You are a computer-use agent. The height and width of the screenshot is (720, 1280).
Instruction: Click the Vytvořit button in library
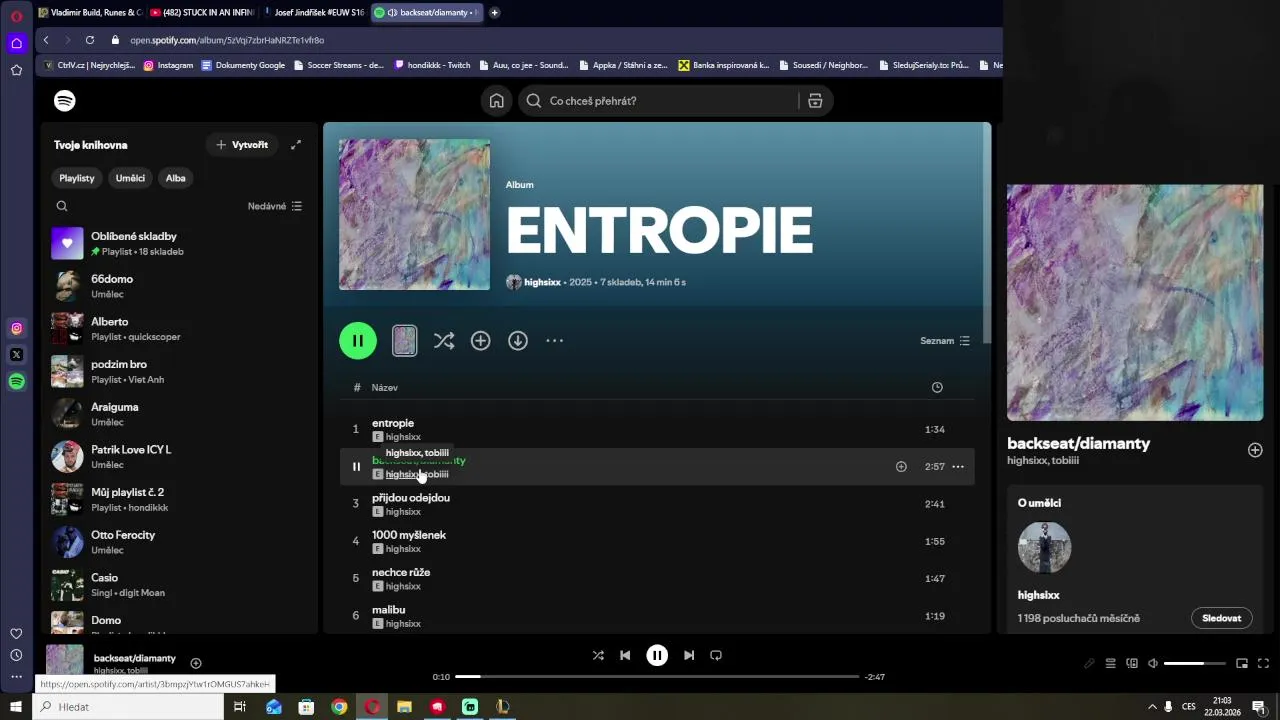pos(243,145)
